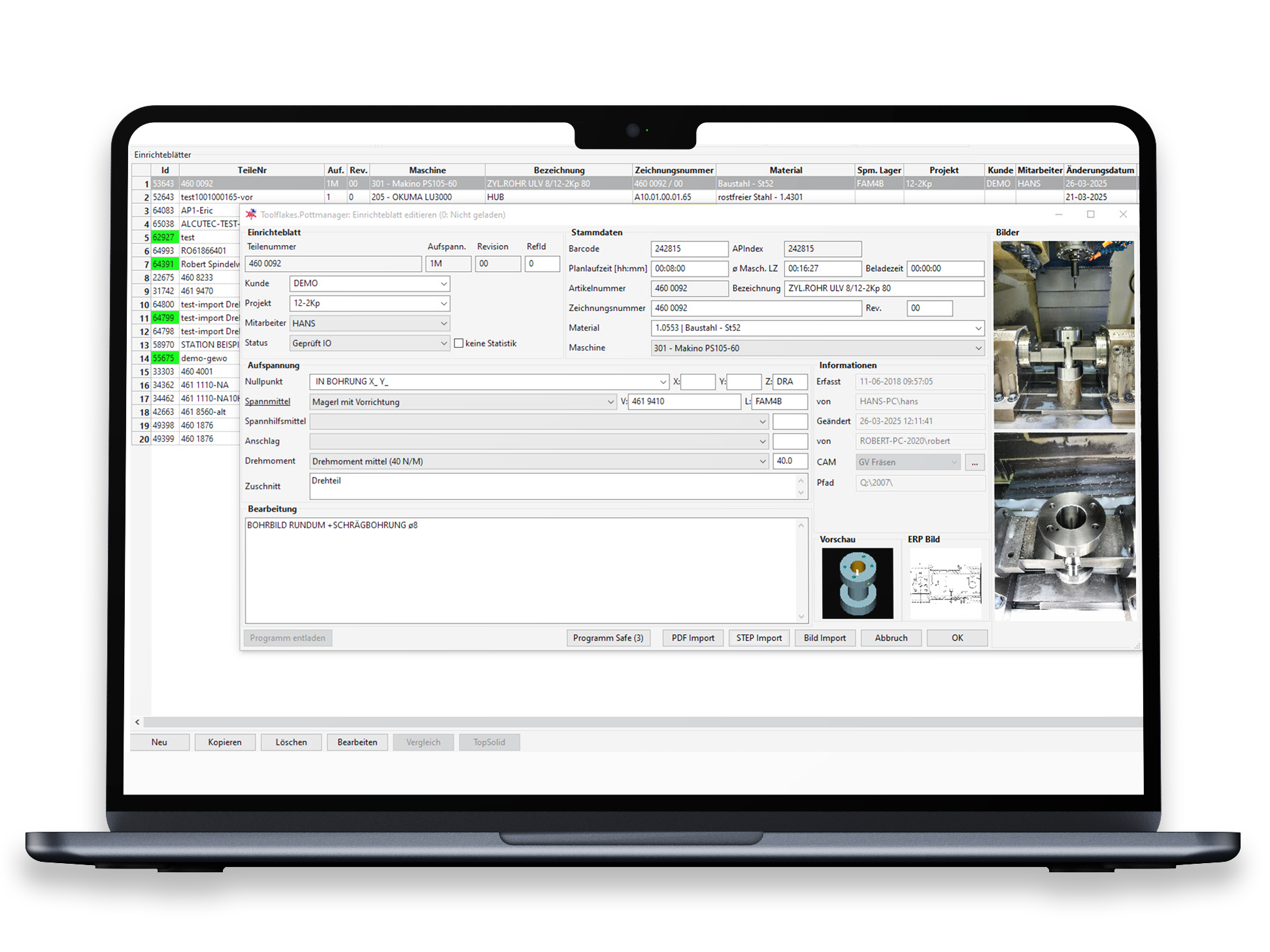
Task: Sort table by Änderungsdatum column header
Action: (1101, 170)
